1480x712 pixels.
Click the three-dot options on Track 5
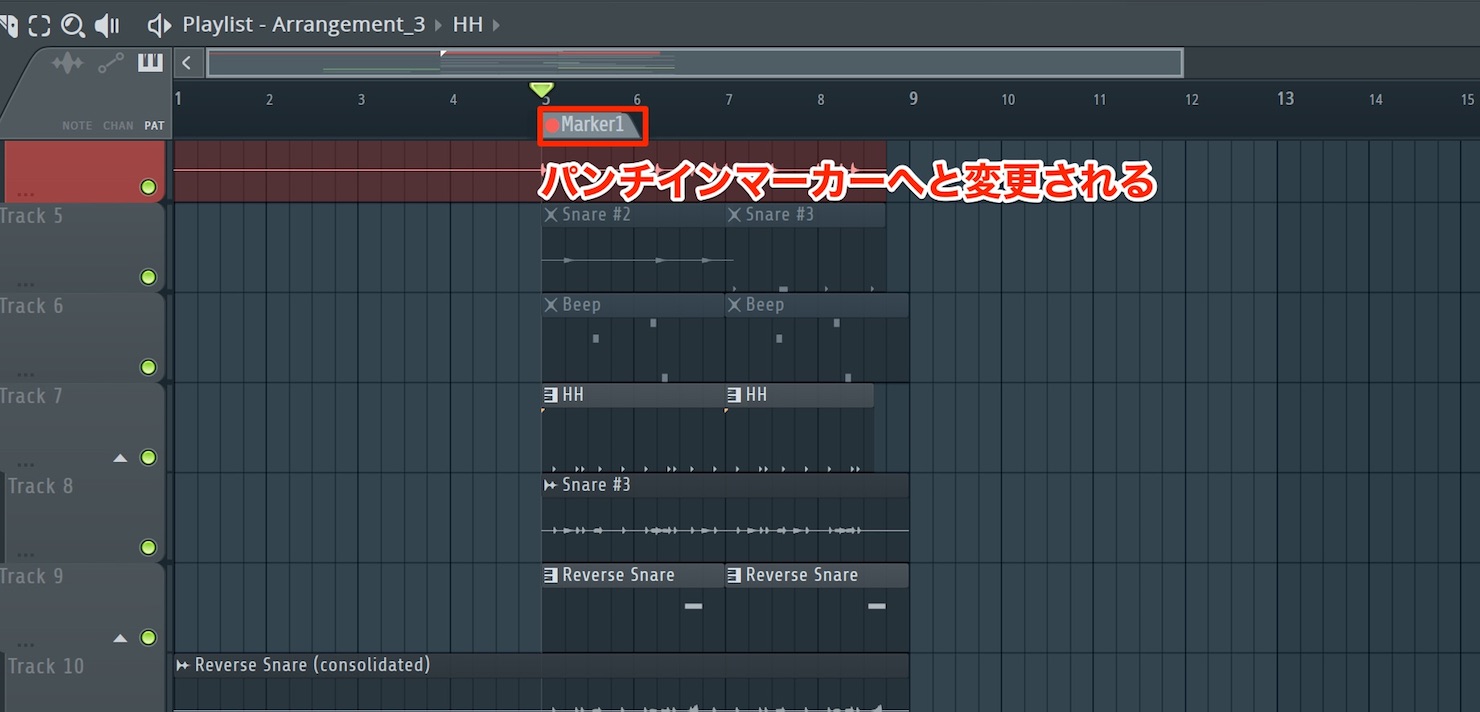coord(25,285)
